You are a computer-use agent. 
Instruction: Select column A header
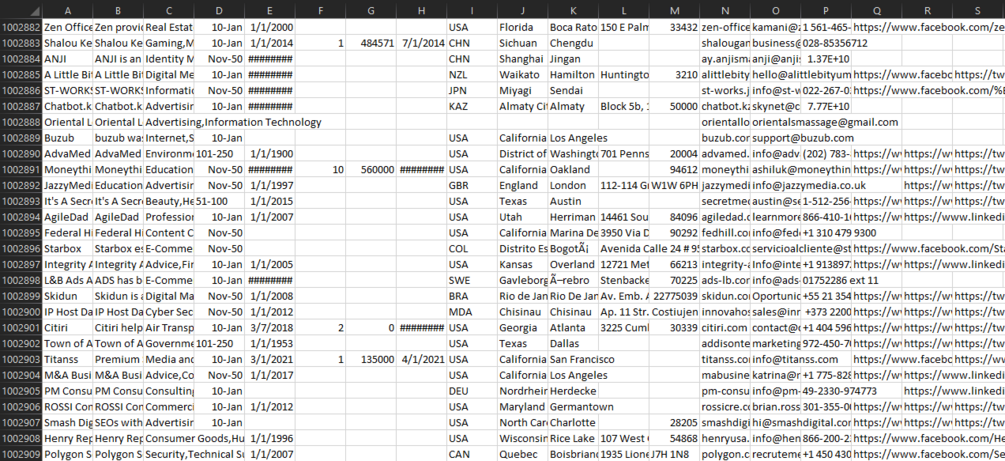point(68,11)
